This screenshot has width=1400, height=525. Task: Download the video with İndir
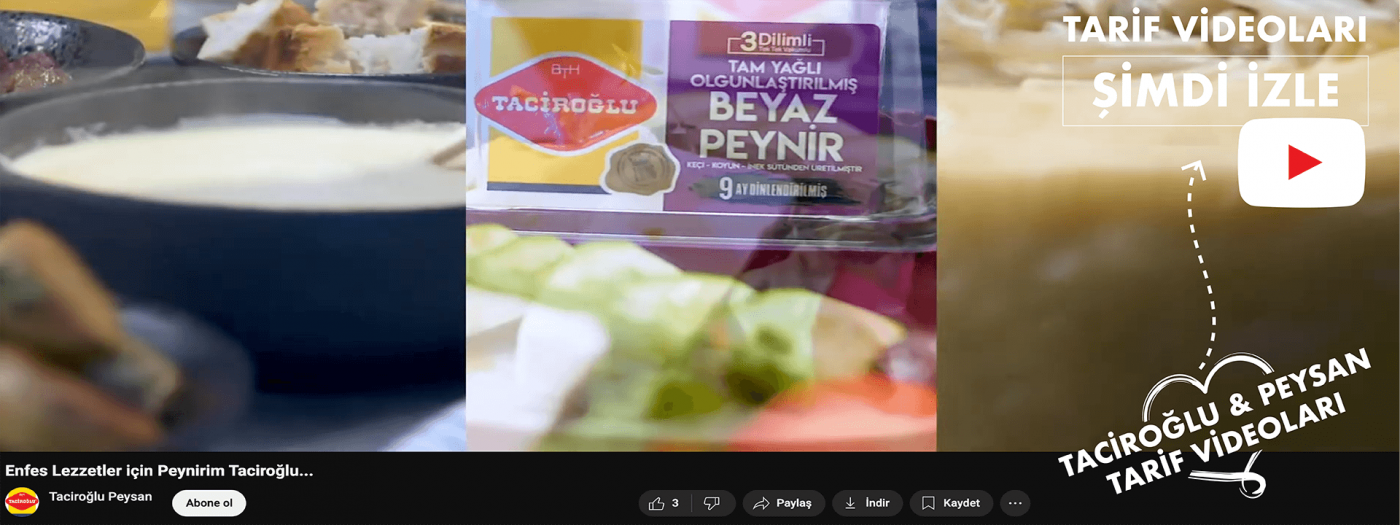(x=867, y=503)
